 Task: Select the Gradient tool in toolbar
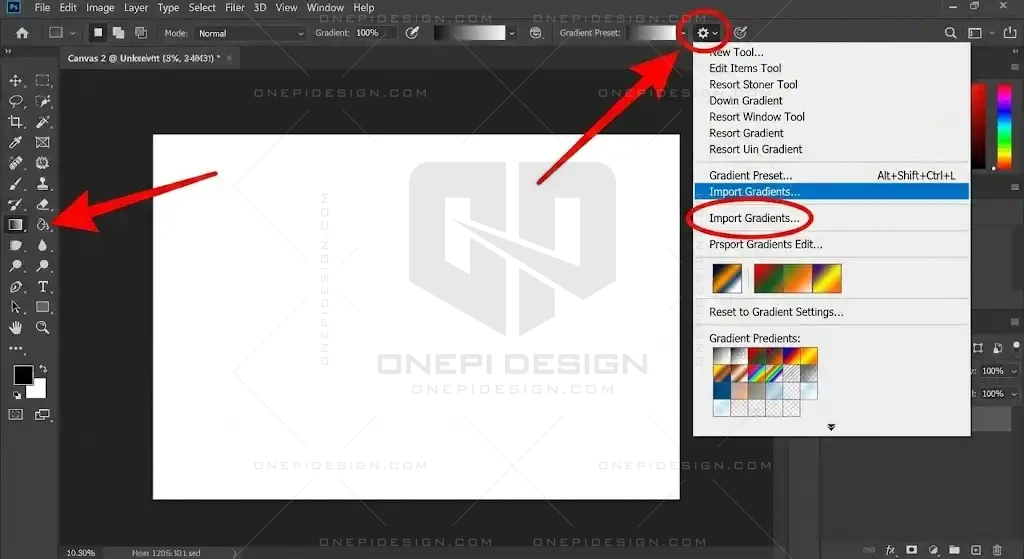click(16, 225)
